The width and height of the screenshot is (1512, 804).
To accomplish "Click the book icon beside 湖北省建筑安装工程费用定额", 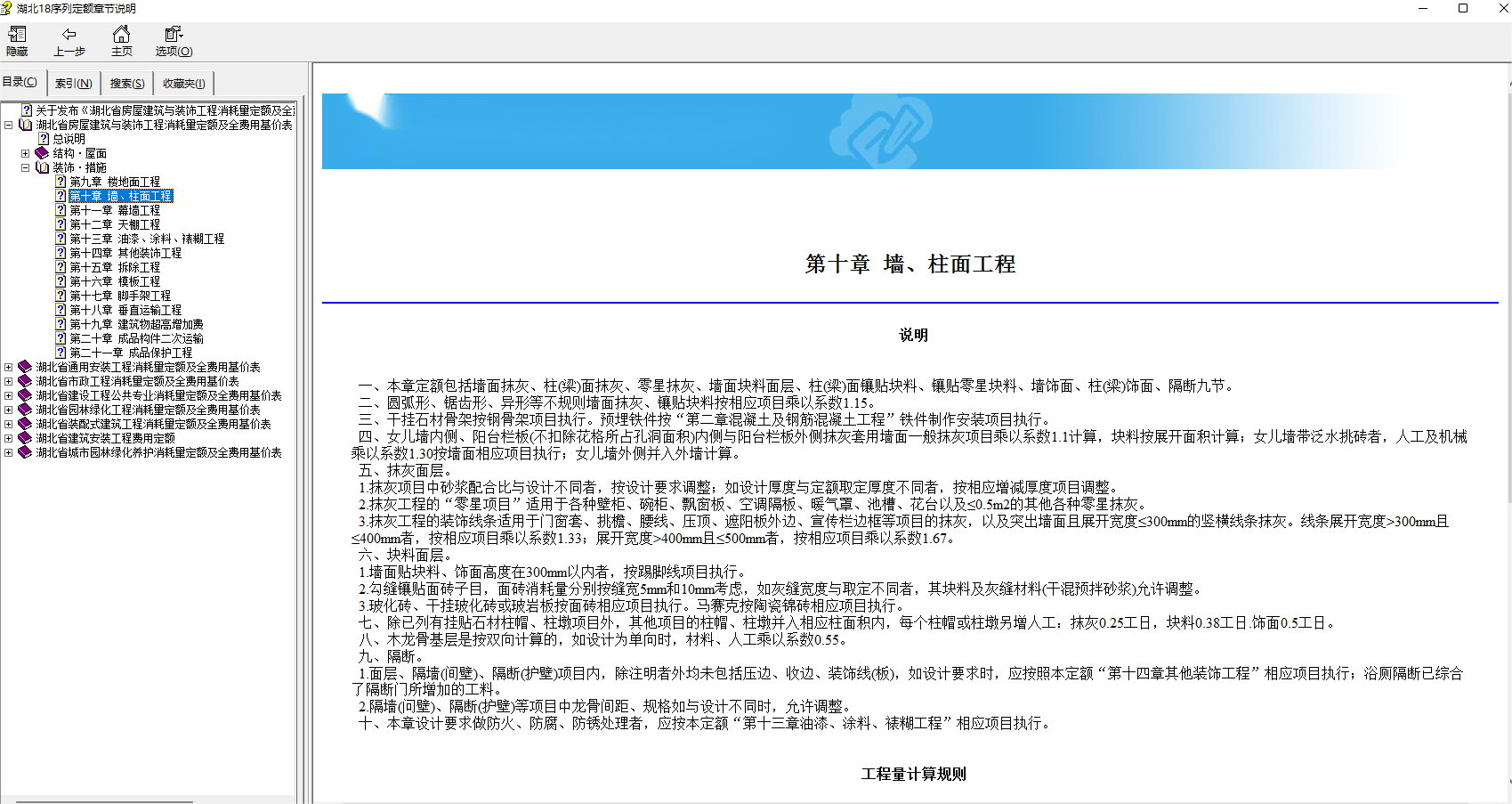I will tap(26, 438).
